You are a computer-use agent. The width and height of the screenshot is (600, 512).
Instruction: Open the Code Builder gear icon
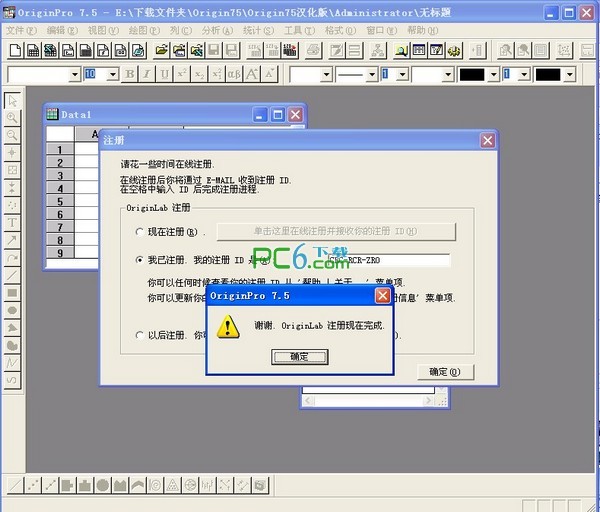454,51
